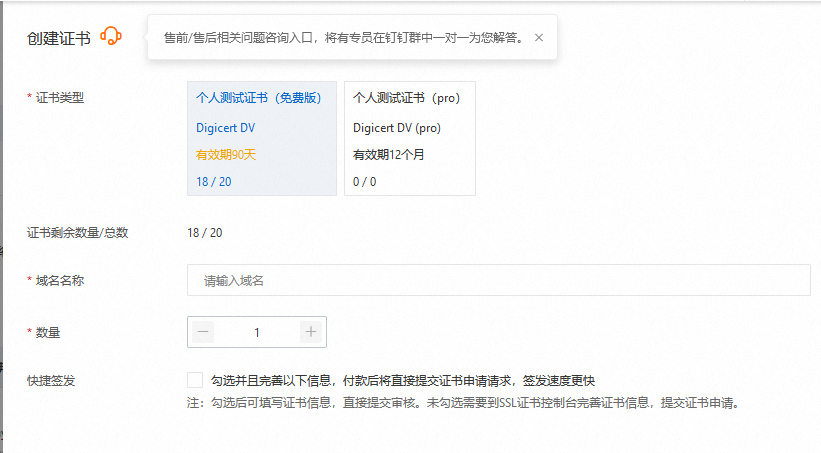Click the quantity value box showing 1

pos(257,332)
